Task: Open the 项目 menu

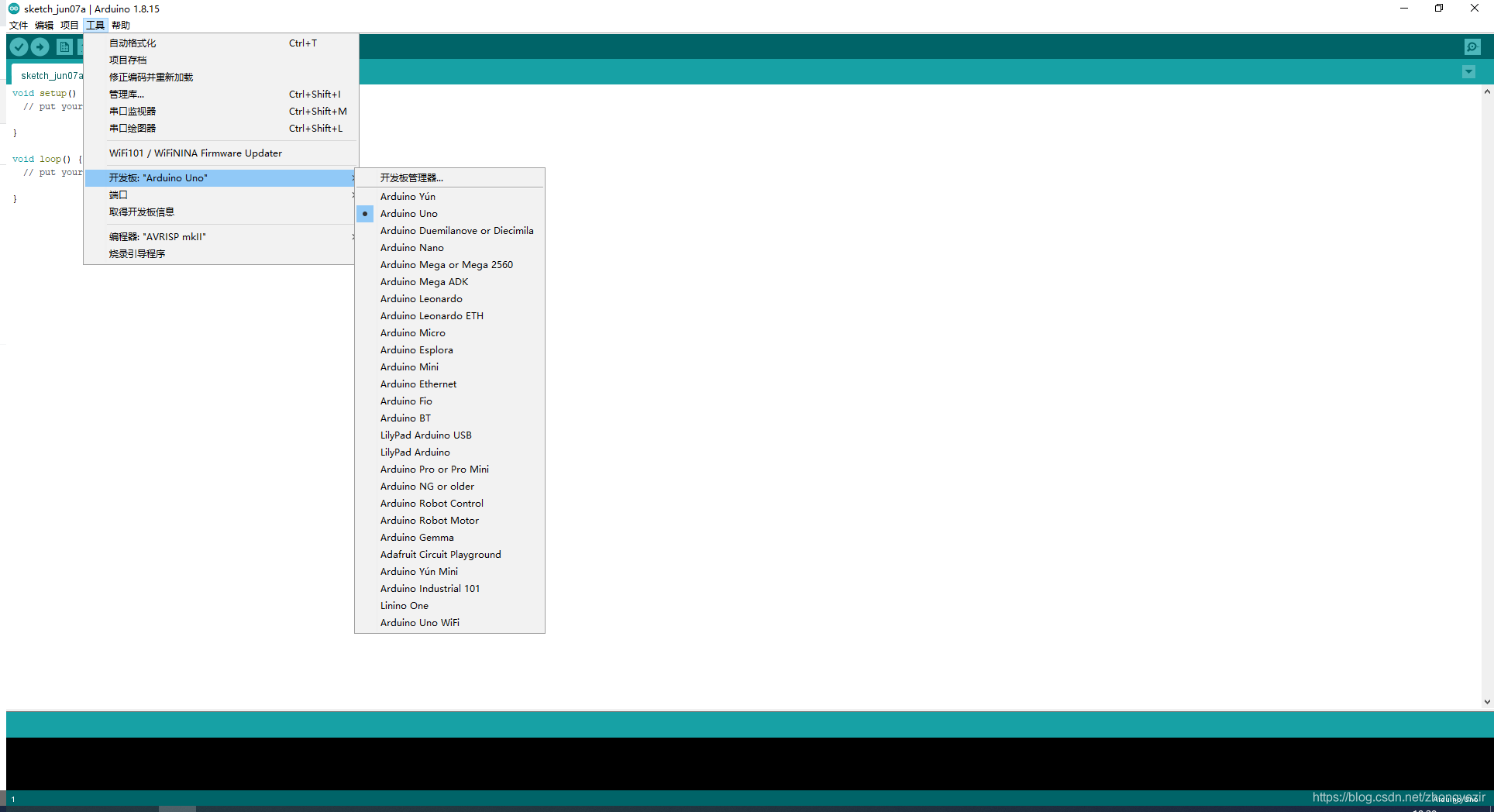Action: (x=70, y=25)
